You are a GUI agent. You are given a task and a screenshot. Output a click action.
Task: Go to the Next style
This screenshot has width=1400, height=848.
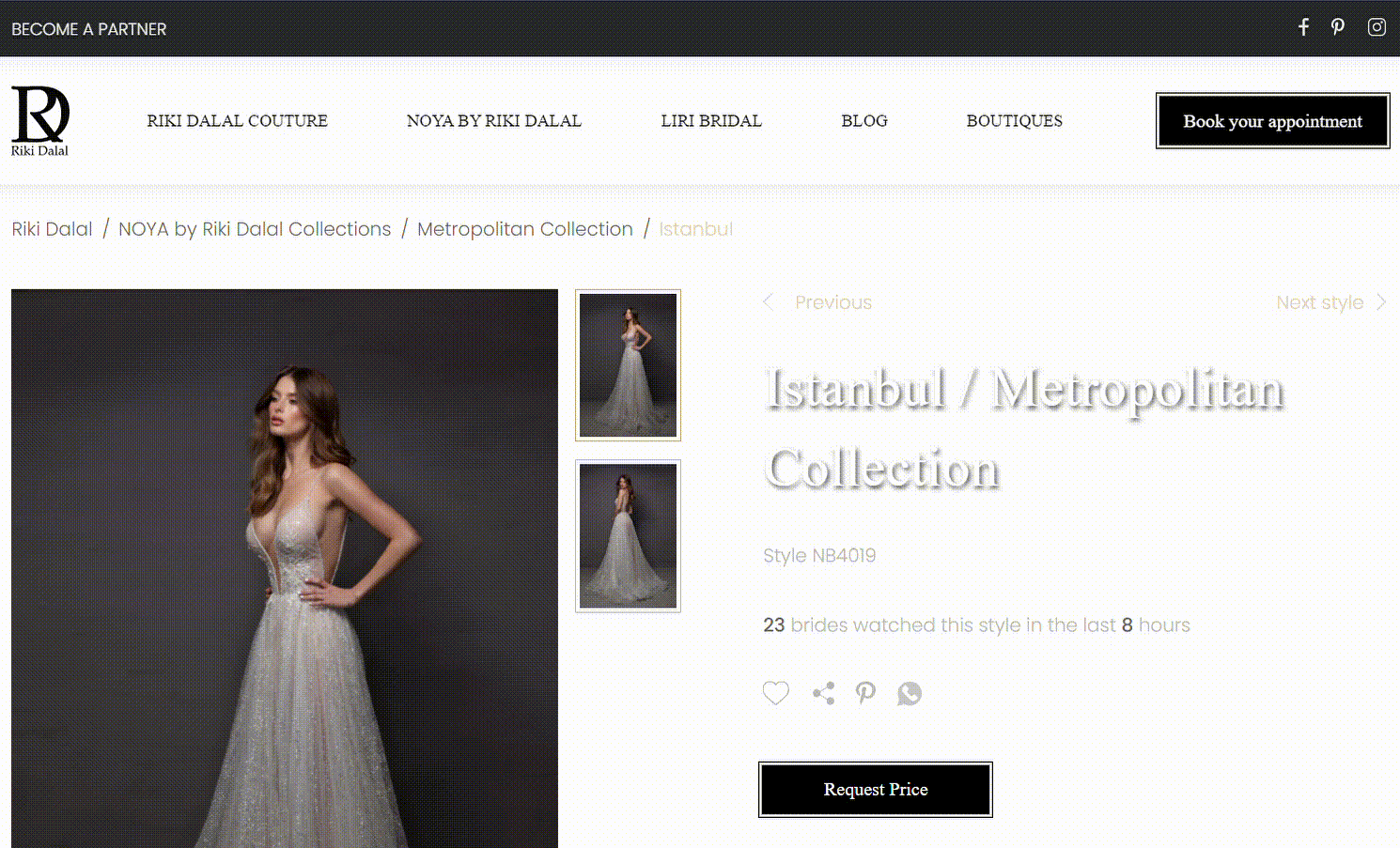tap(1319, 302)
